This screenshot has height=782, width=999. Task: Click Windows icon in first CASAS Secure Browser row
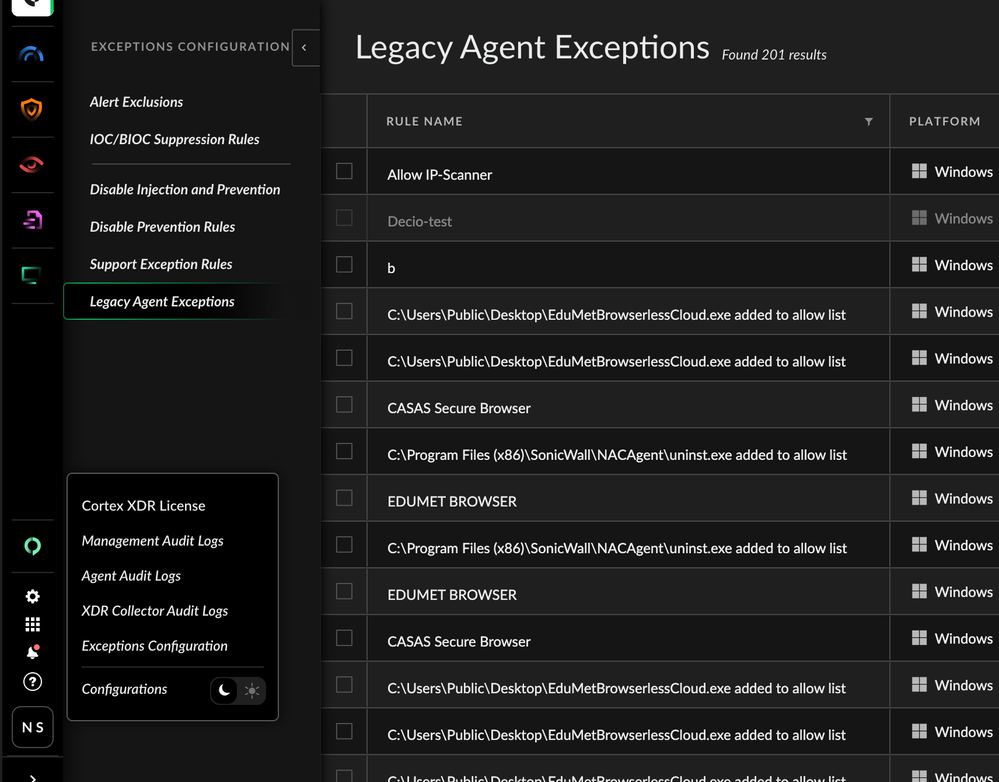919,404
